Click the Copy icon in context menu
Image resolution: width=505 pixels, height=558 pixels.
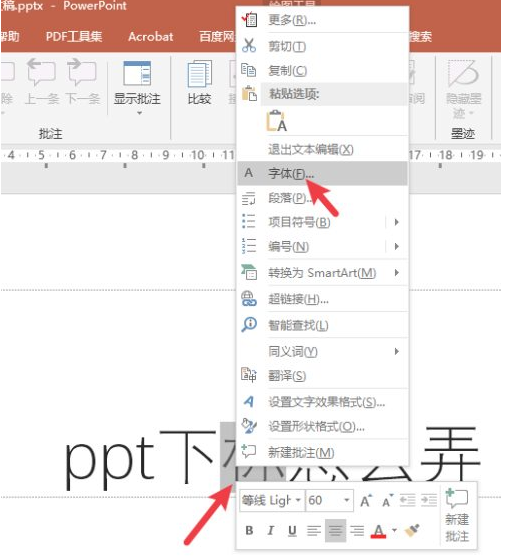pyautogui.click(x=248, y=70)
